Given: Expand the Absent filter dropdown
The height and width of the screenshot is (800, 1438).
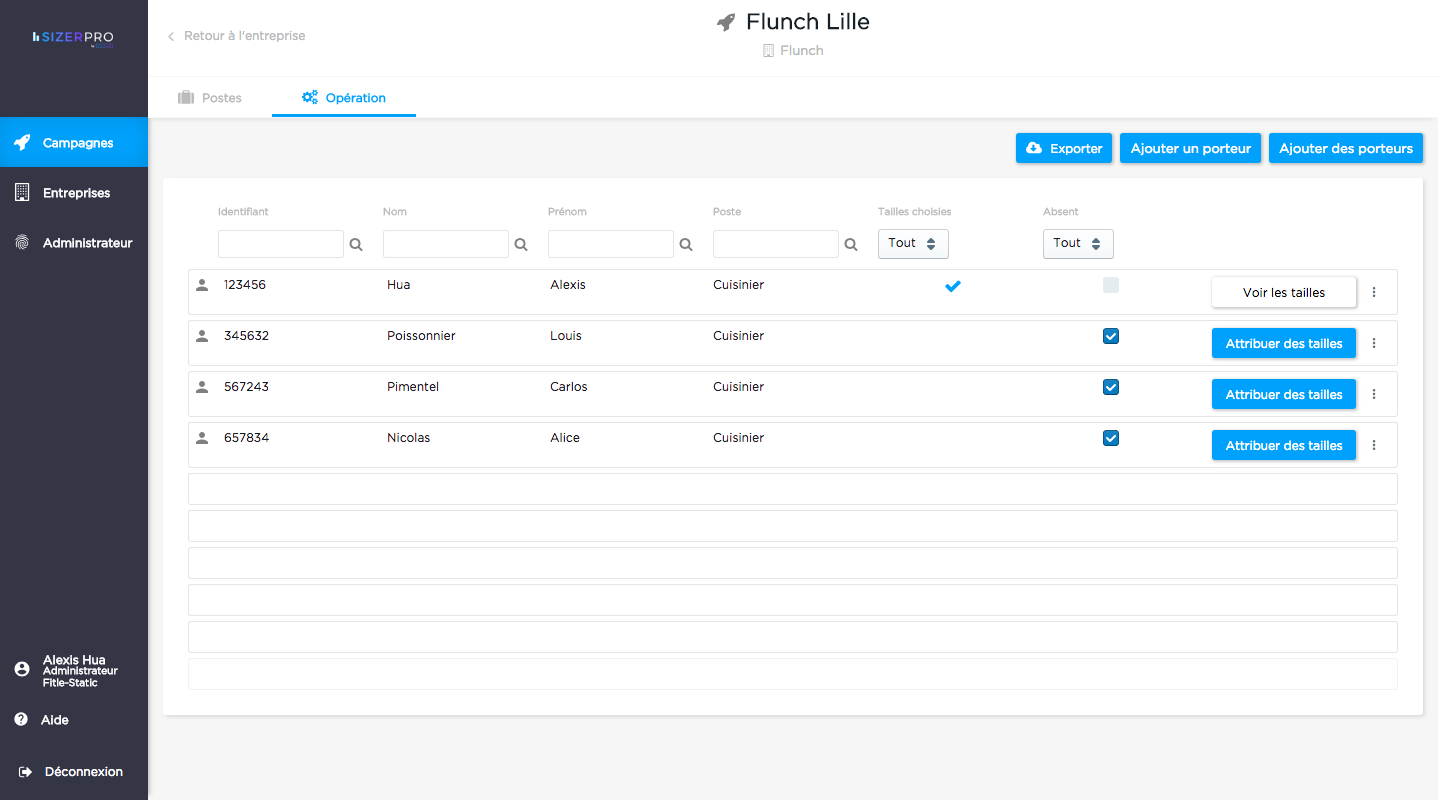Looking at the screenshot, I should (1077, 243).
